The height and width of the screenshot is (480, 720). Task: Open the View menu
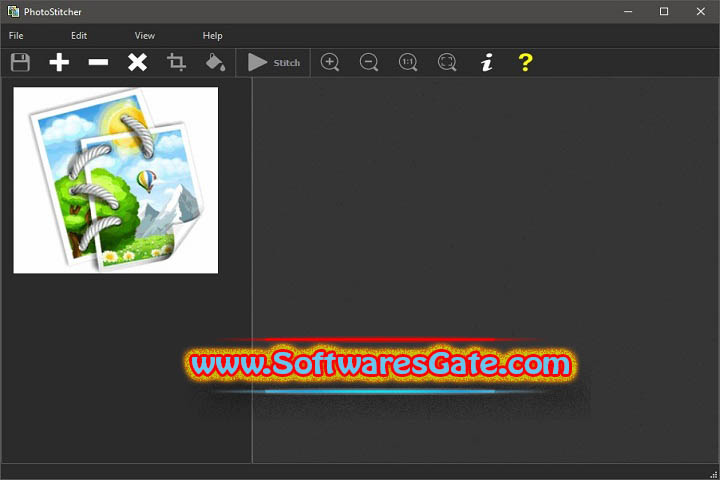click(145, 35)
